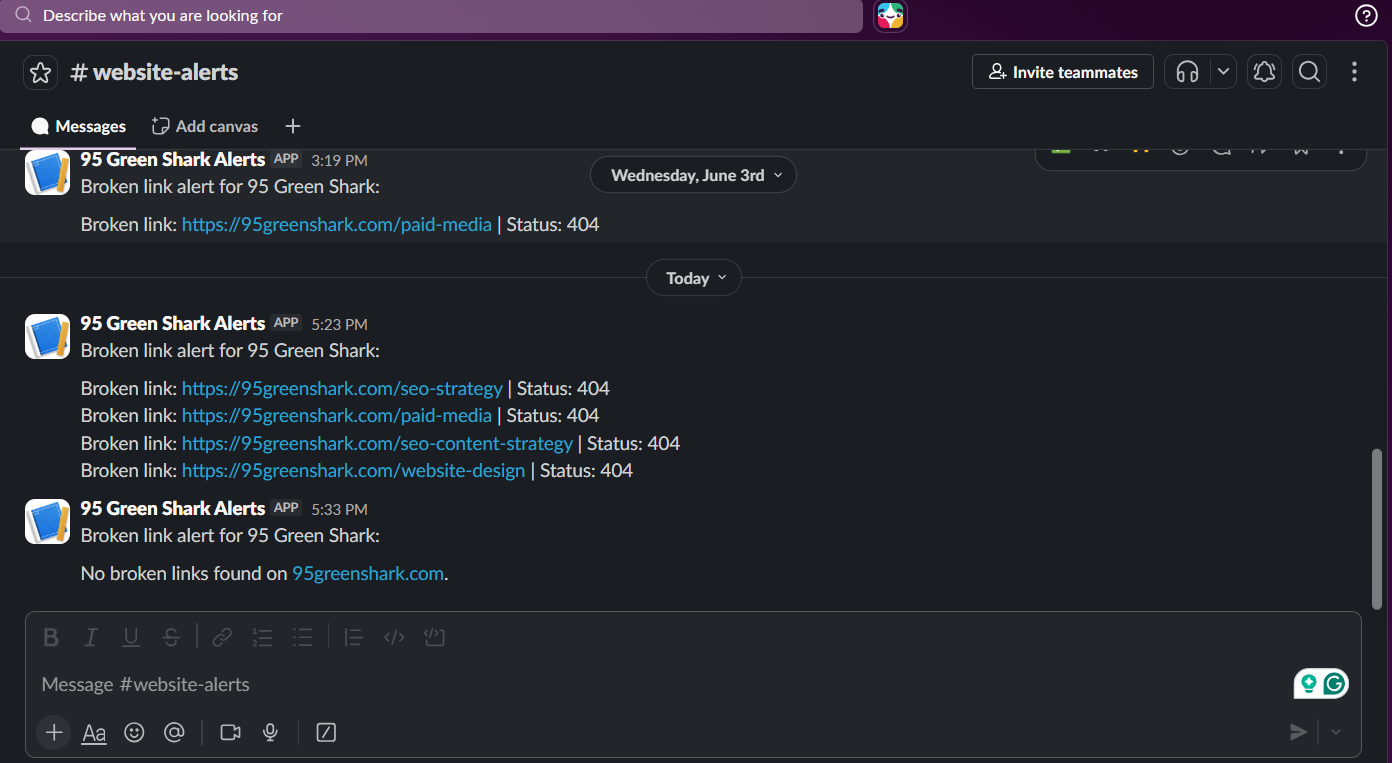
Task: Apply inline code formatting
Action: 394,637
